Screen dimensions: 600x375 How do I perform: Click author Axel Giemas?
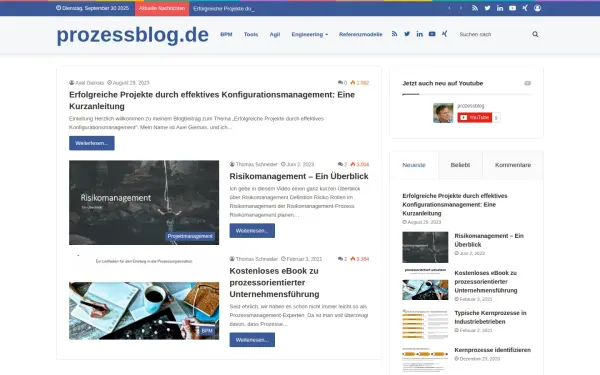coord(90,83)
